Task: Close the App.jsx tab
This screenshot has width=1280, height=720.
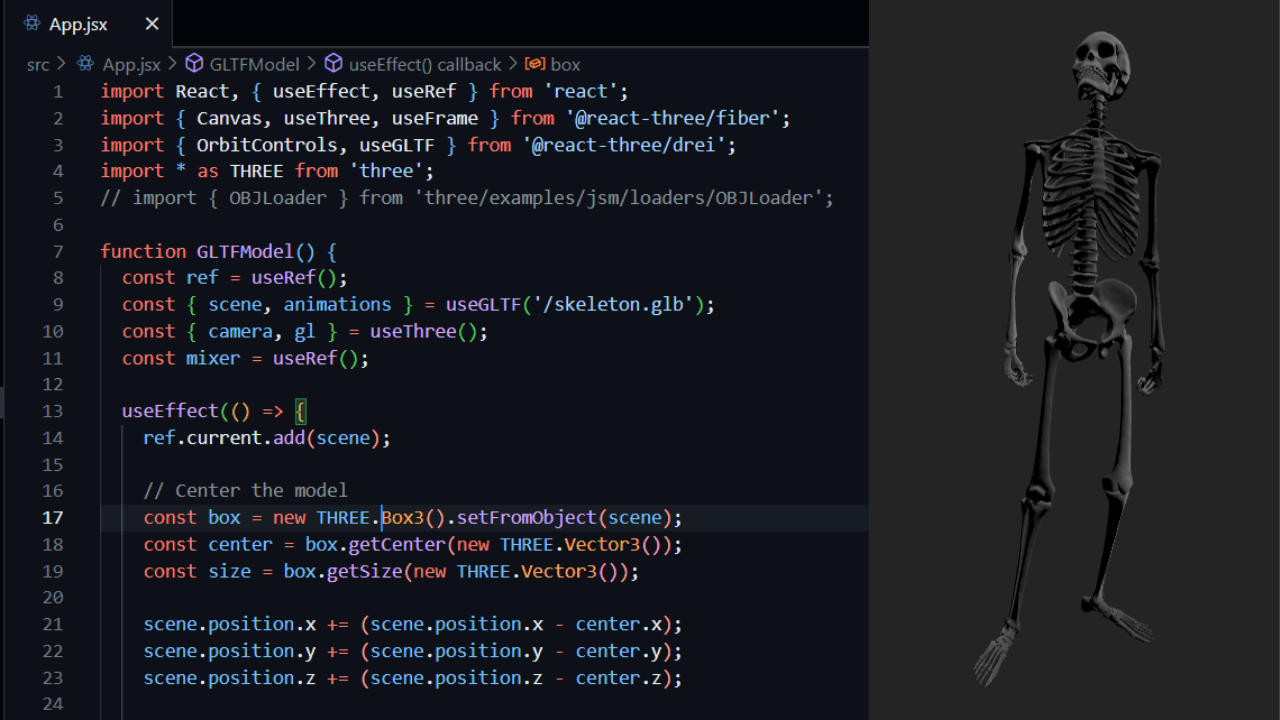Action: pyautogui.click(x=152, y=24)
